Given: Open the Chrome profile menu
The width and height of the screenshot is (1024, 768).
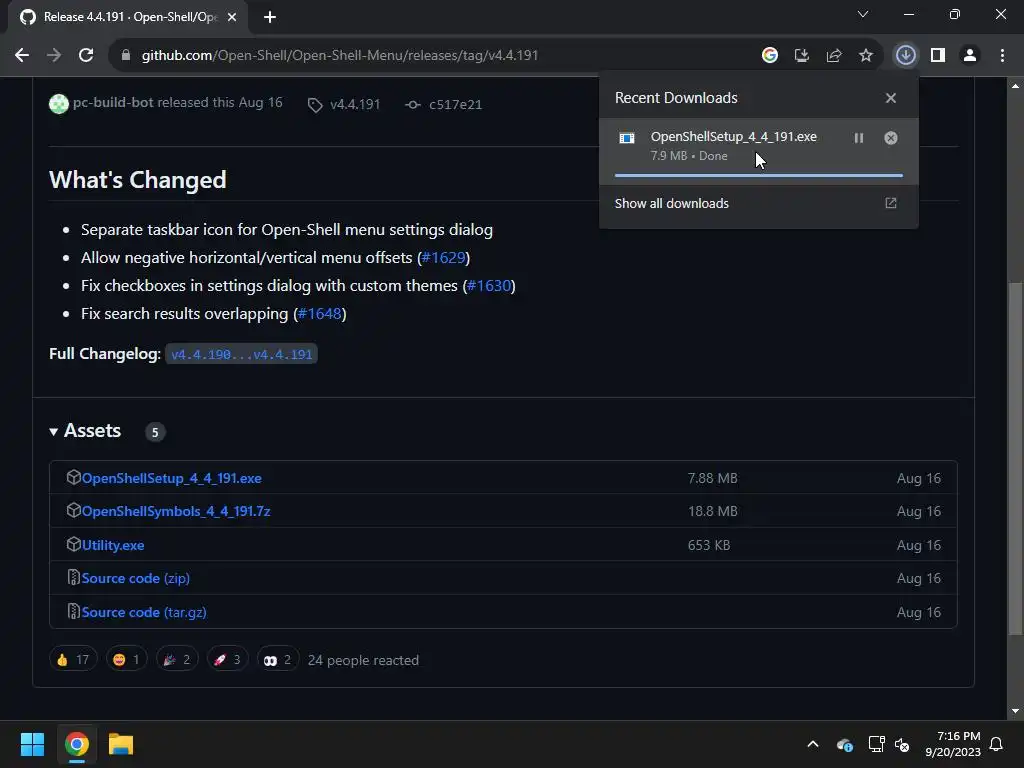Looking at the screenshot, I should coord(970,56).
